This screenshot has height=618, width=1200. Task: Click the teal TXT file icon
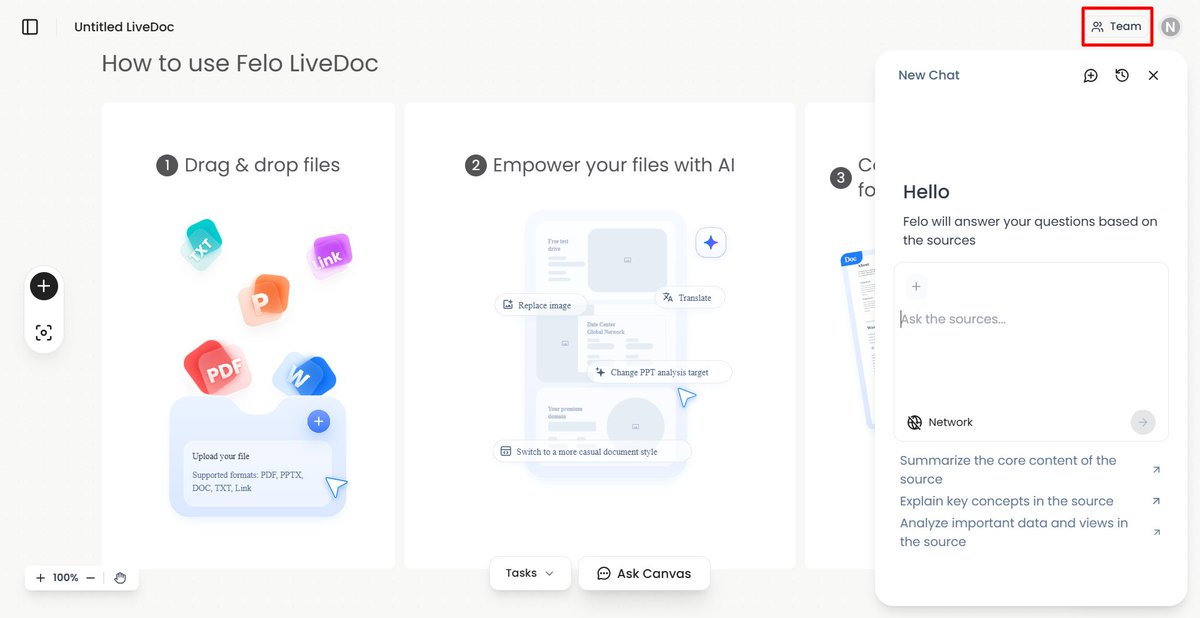pos(202,244)
